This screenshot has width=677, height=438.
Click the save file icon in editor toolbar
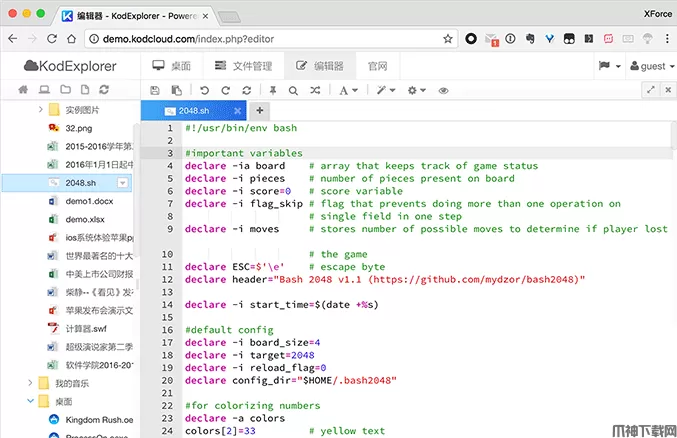tap(154, 90)
